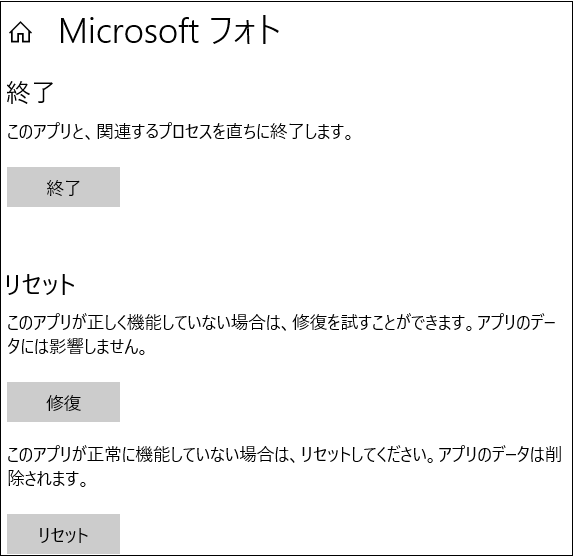
Task: Select the 終了 section heading
Action: (30, 92)
